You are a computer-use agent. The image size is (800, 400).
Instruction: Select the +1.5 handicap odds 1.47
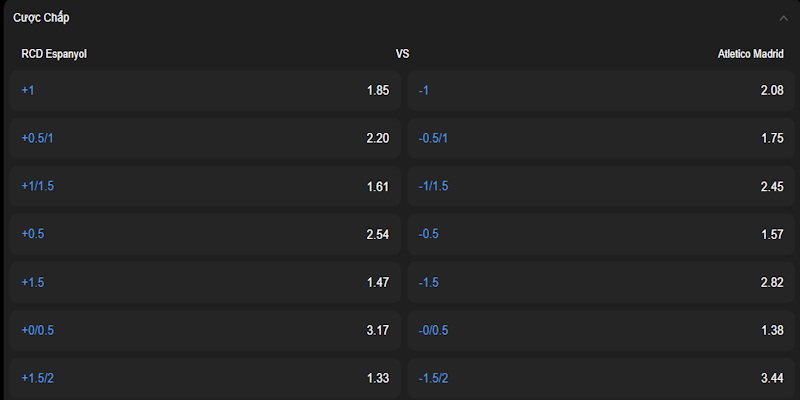tap(205, 282)
